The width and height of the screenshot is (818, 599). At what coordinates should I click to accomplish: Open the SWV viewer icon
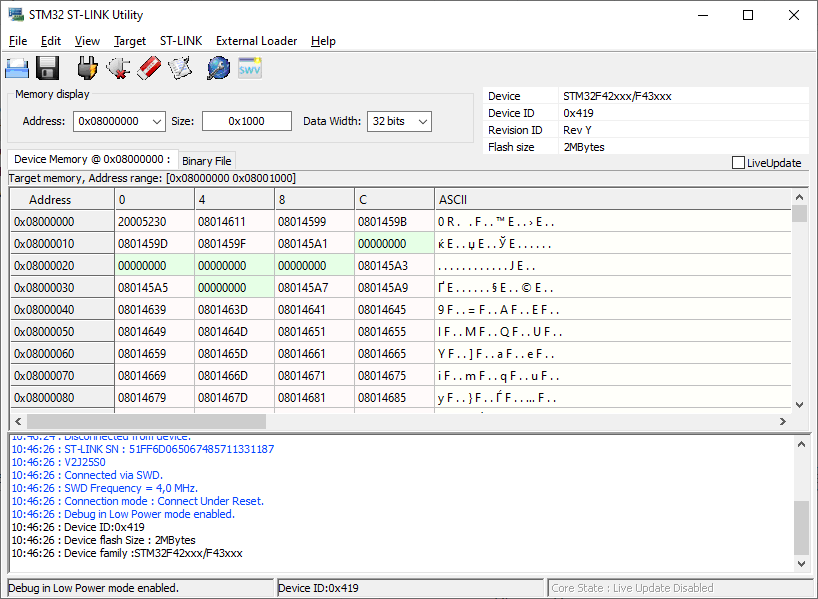(x=249, y=68)
